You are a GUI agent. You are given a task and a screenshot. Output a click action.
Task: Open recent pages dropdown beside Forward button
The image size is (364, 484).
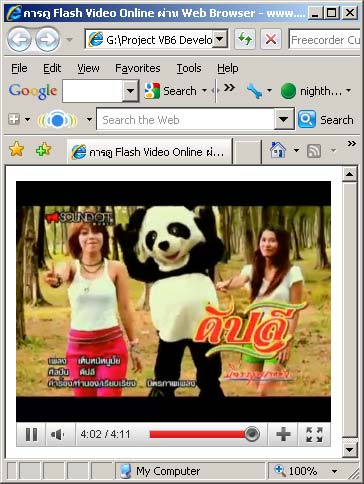tap(70, 40)
